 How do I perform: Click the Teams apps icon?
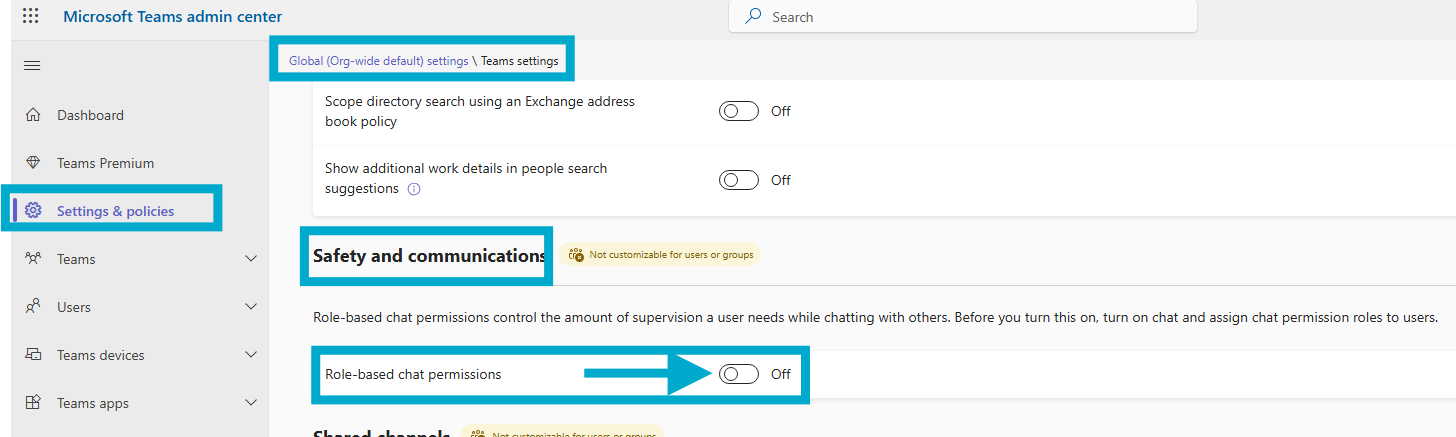33,403
